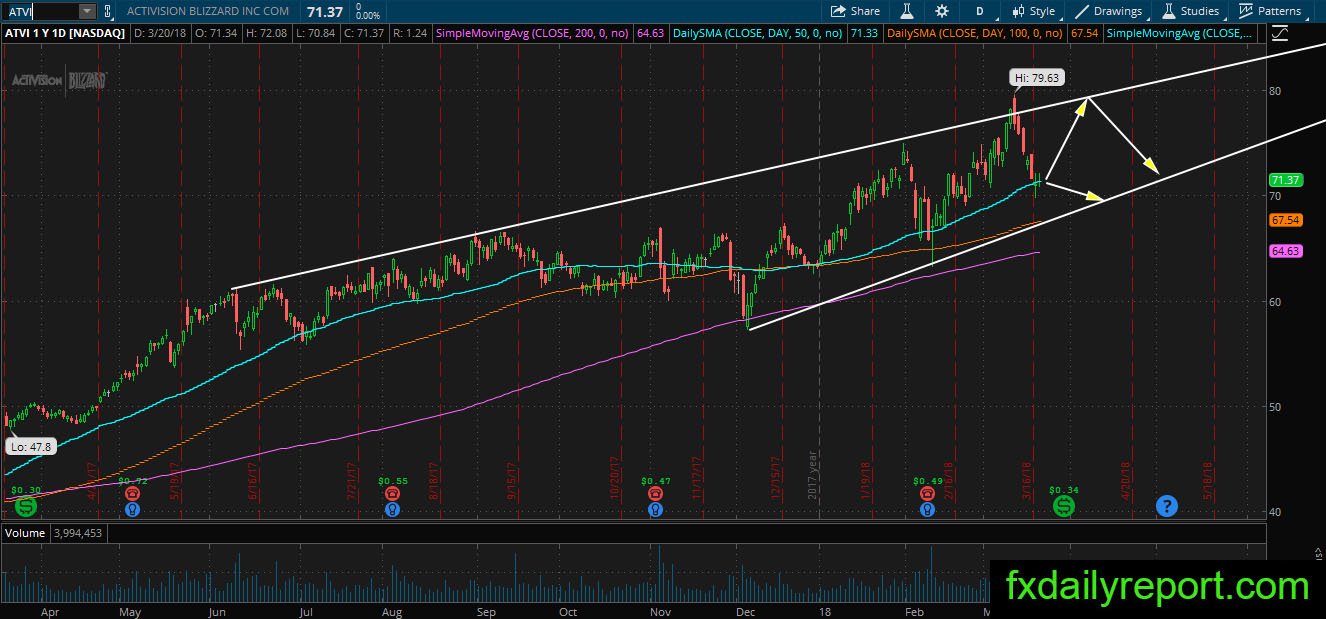Click the pencil icon on Drawings
The width and height of the screenshot is (1326, 619).
pos(1083,11)
